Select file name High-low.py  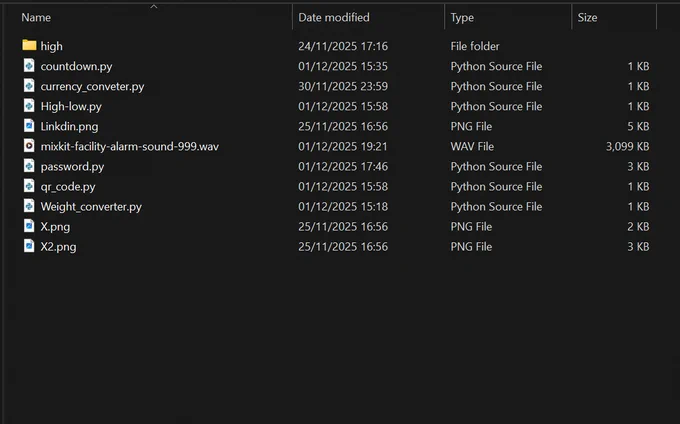click(71, 106)
